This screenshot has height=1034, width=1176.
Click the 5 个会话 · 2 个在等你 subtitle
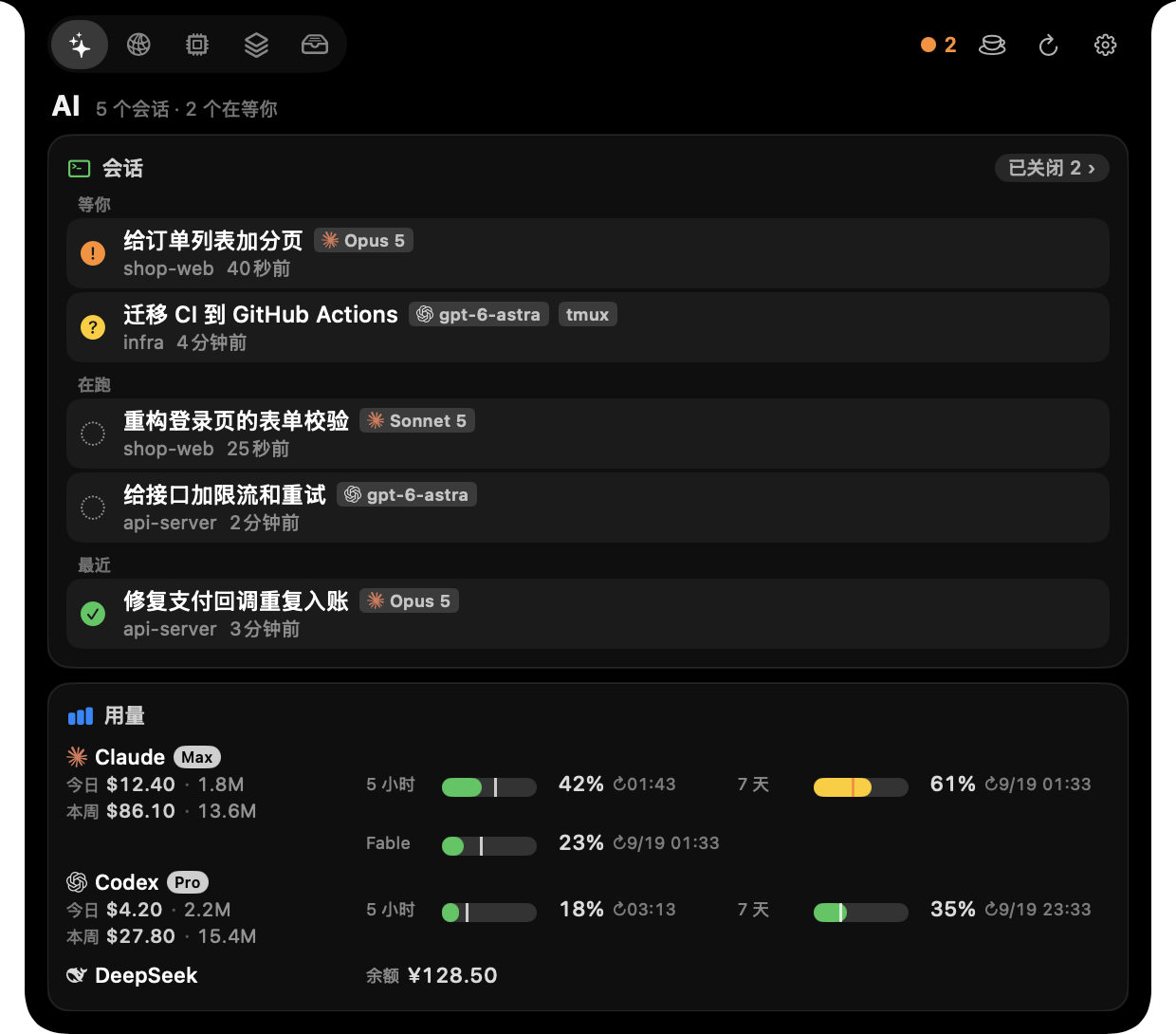tap(187, 109)
